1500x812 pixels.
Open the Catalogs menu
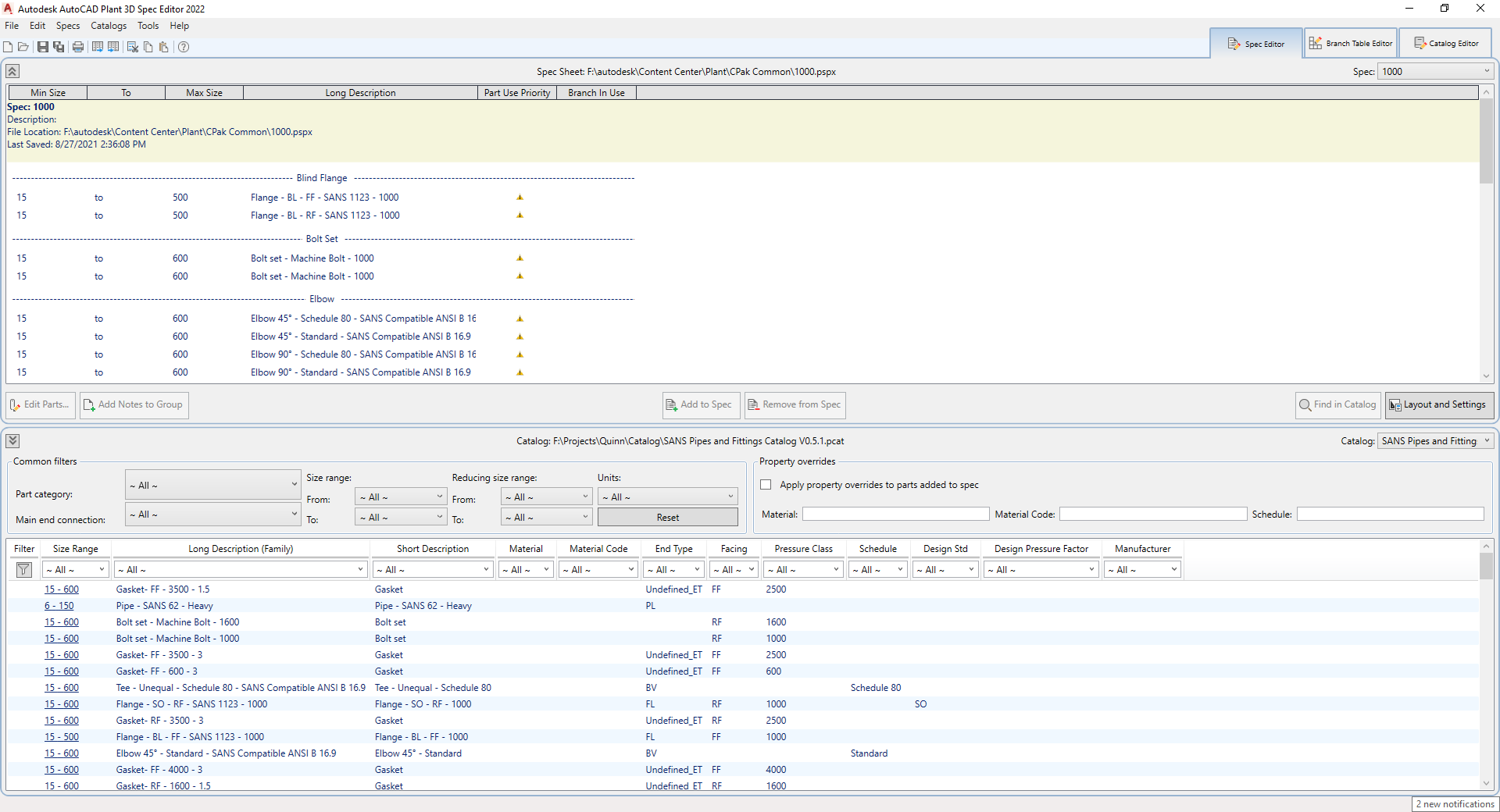point(109,26)
